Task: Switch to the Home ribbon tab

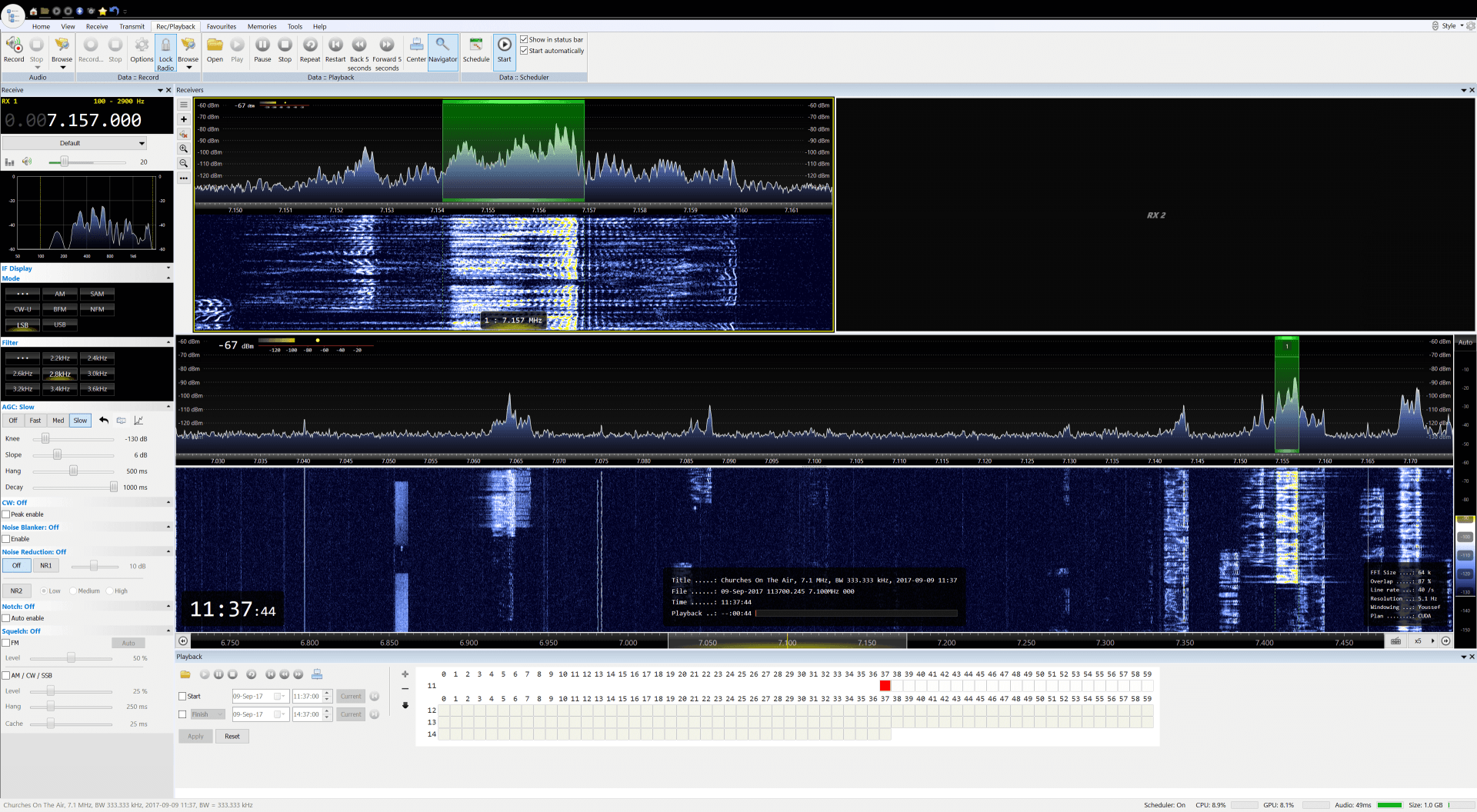Action: point(41,26)
